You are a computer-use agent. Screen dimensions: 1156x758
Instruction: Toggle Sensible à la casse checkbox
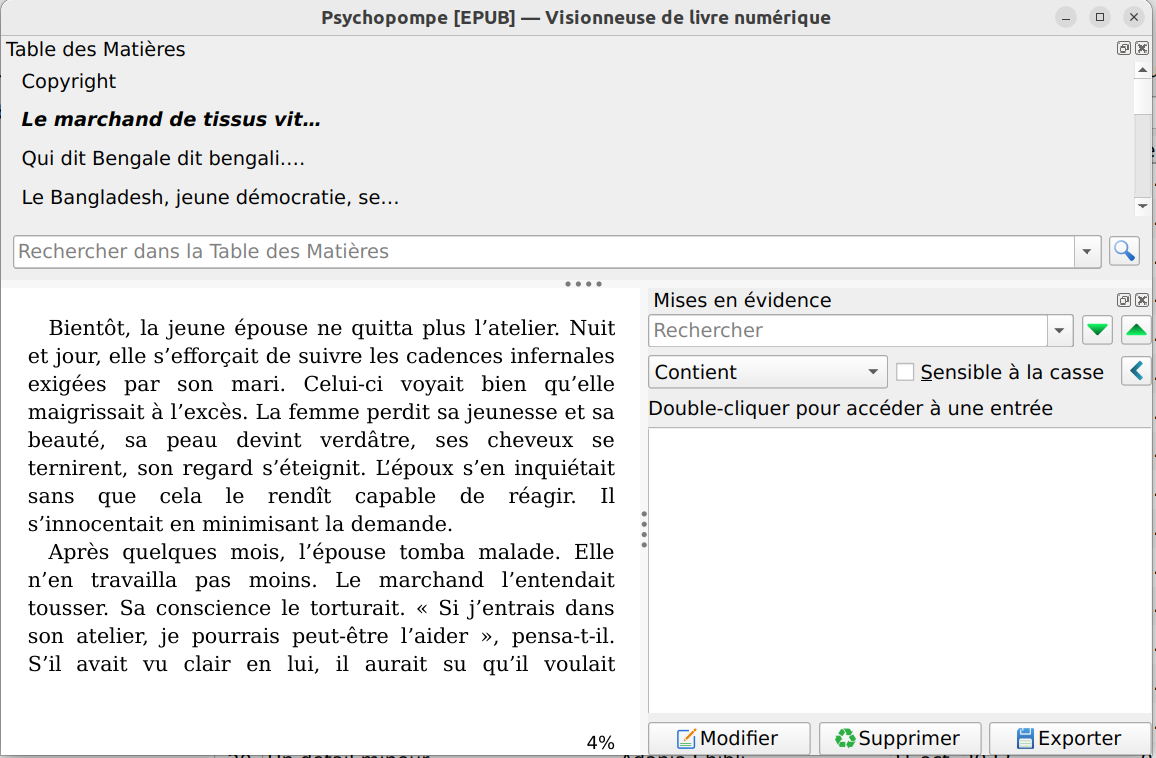[905, 372]
